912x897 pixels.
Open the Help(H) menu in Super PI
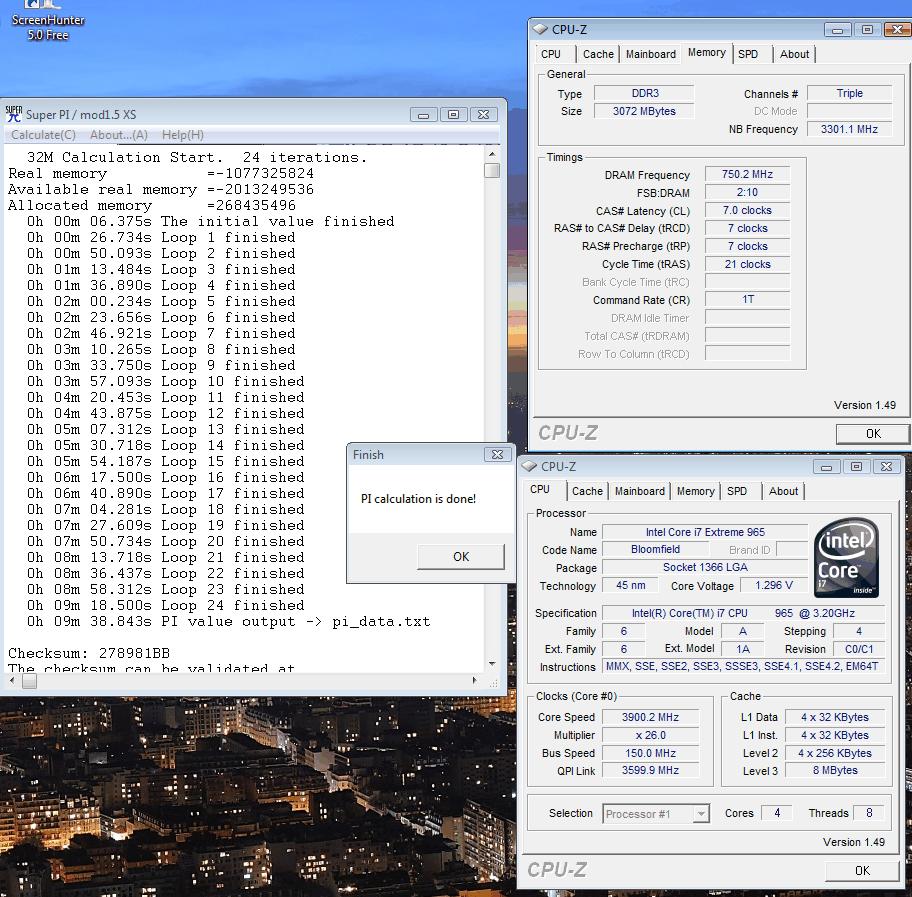(183, 135)
